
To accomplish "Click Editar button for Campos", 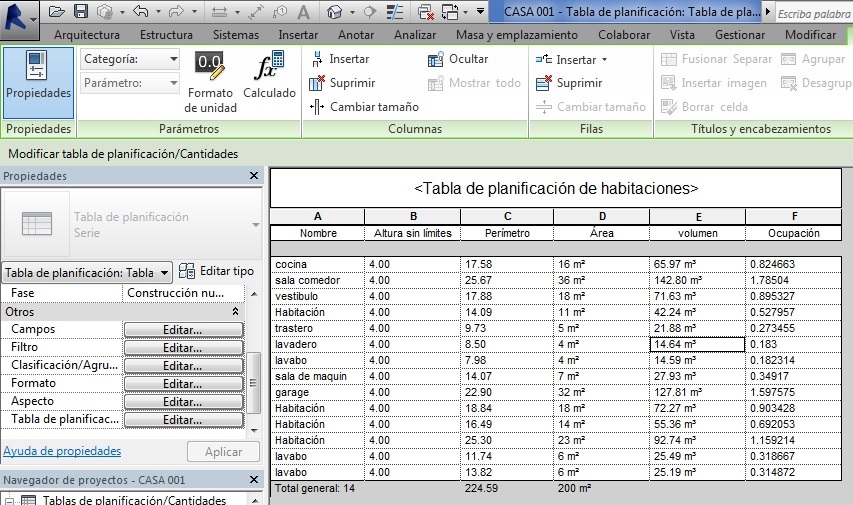I will pyautogui.click(x=183, y=330).
